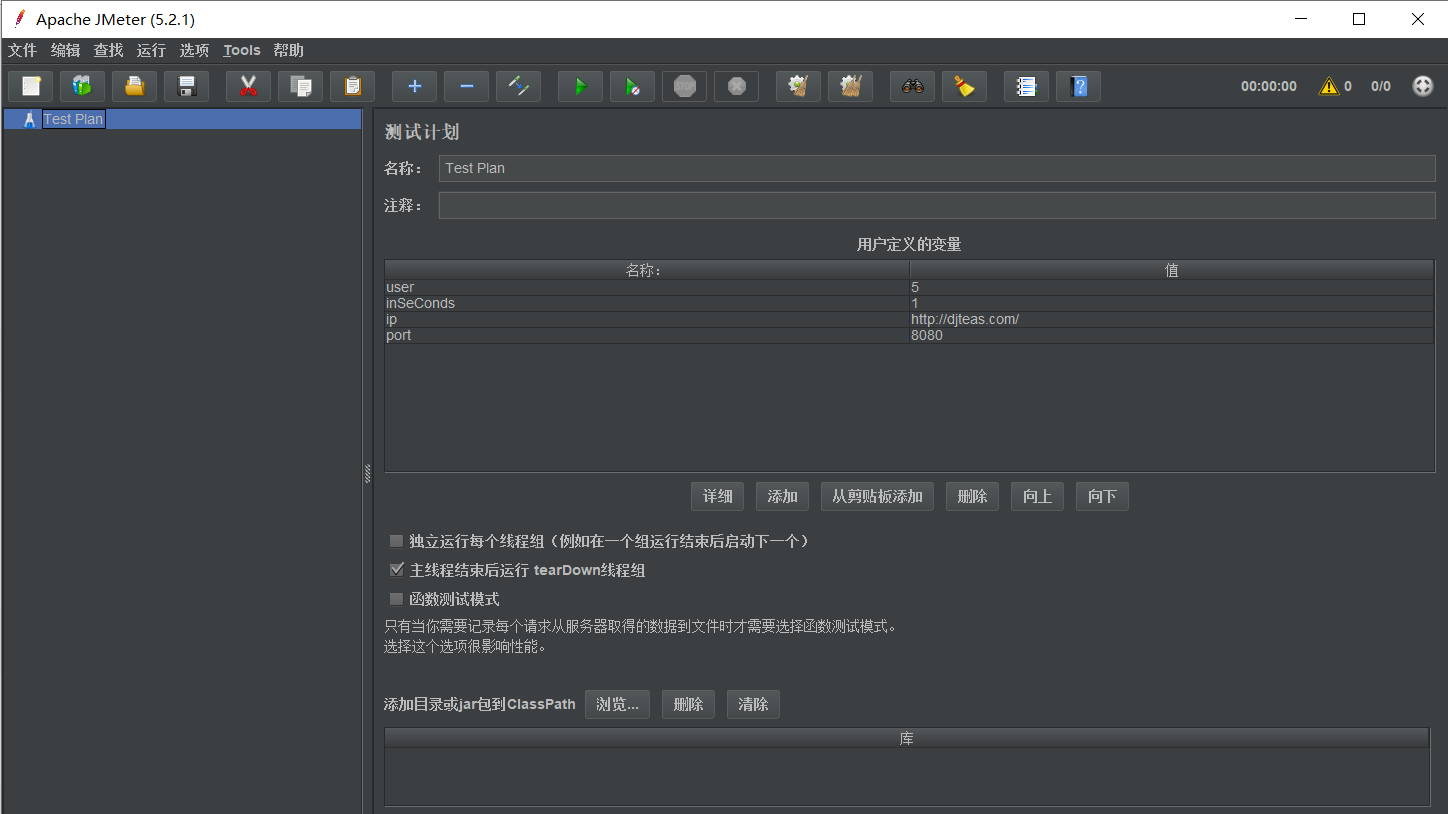
Task: Collapse all nodes with minus icon
Action: 466,86
